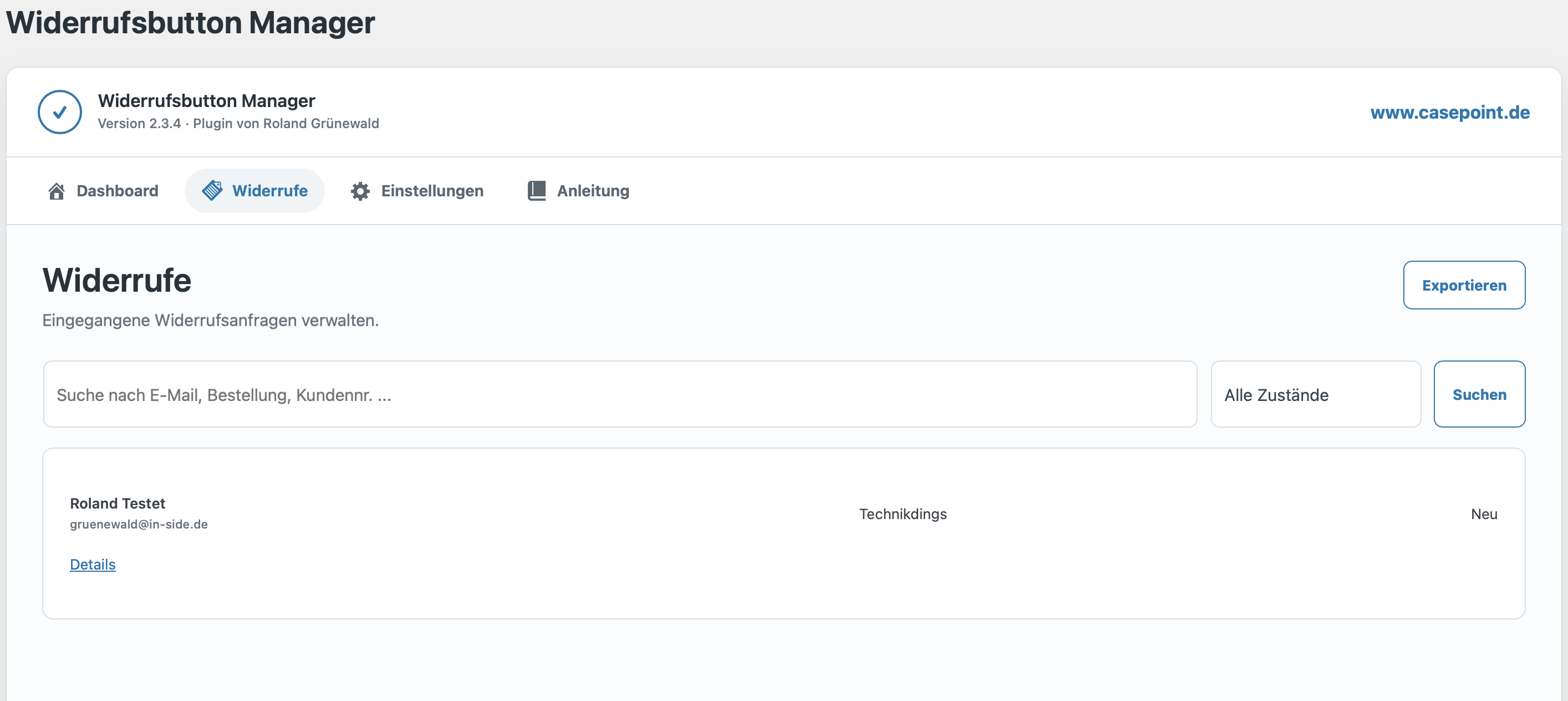Focus the E-Mail, Bestellung search field
Image resolution: width=1568 pixels, height=701 pixels.
click(620, 394)
